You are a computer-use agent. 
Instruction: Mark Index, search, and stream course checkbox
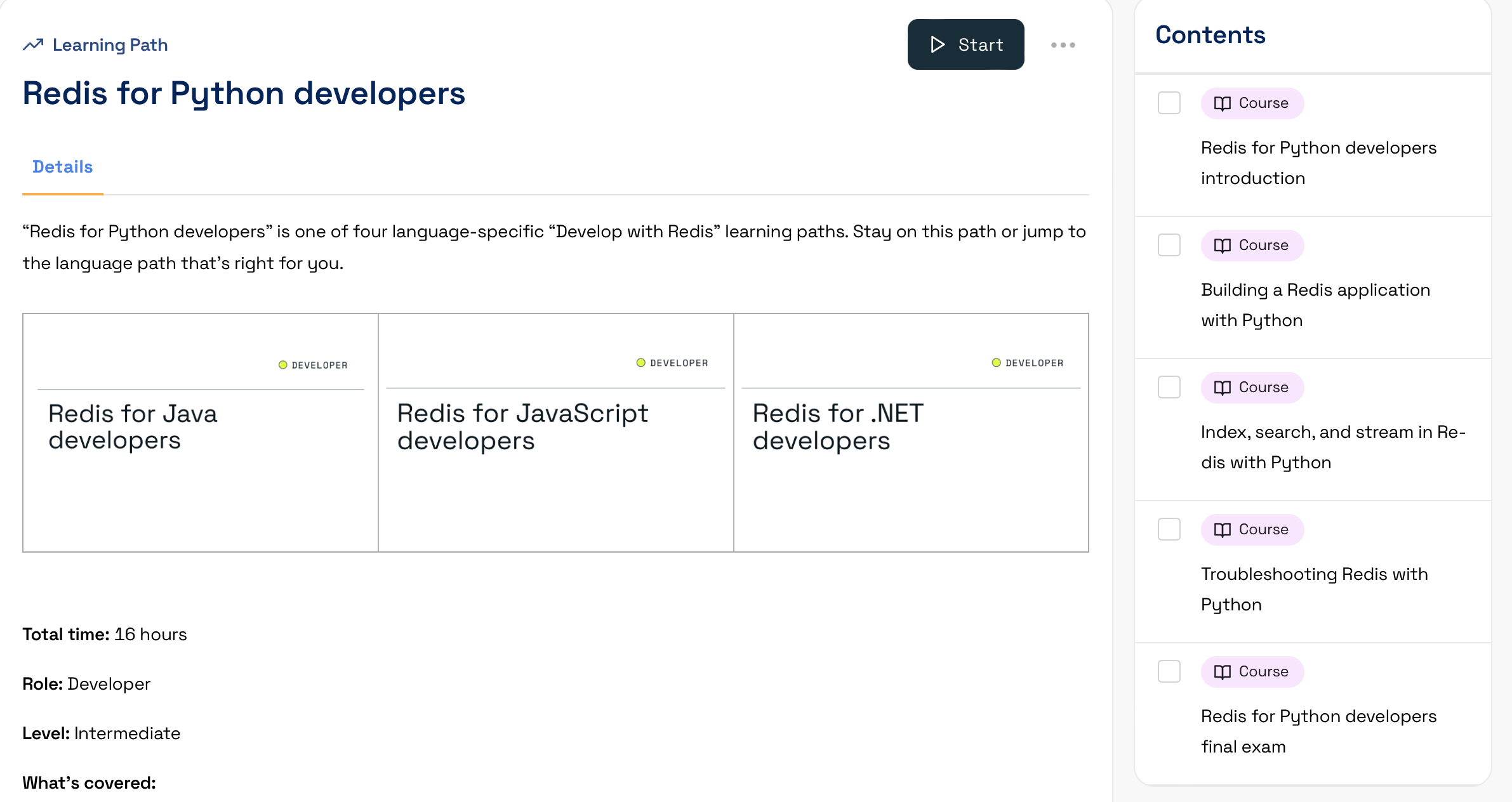tap(1169, 387)
